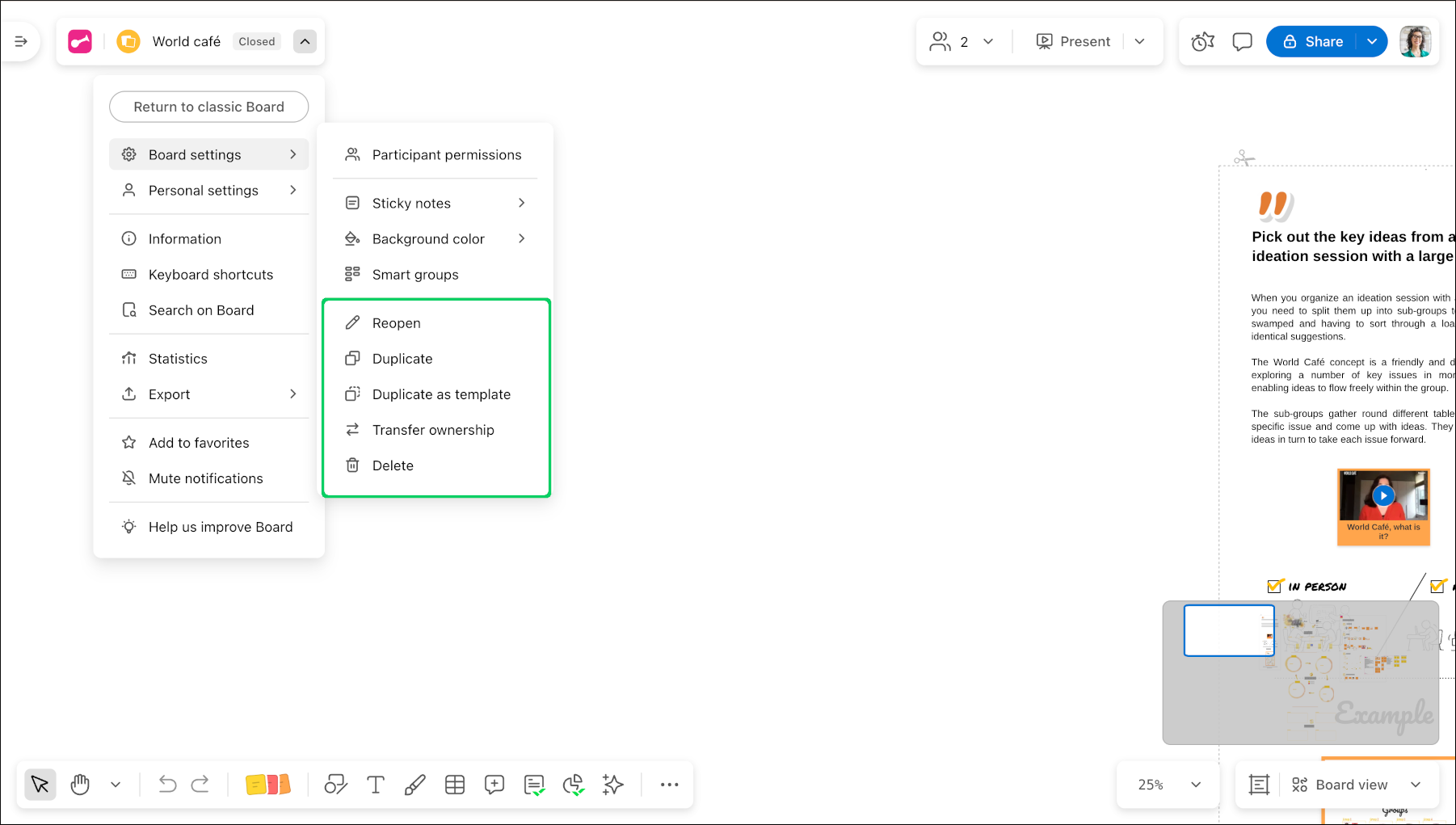Undo the last action

pos(166,784)
